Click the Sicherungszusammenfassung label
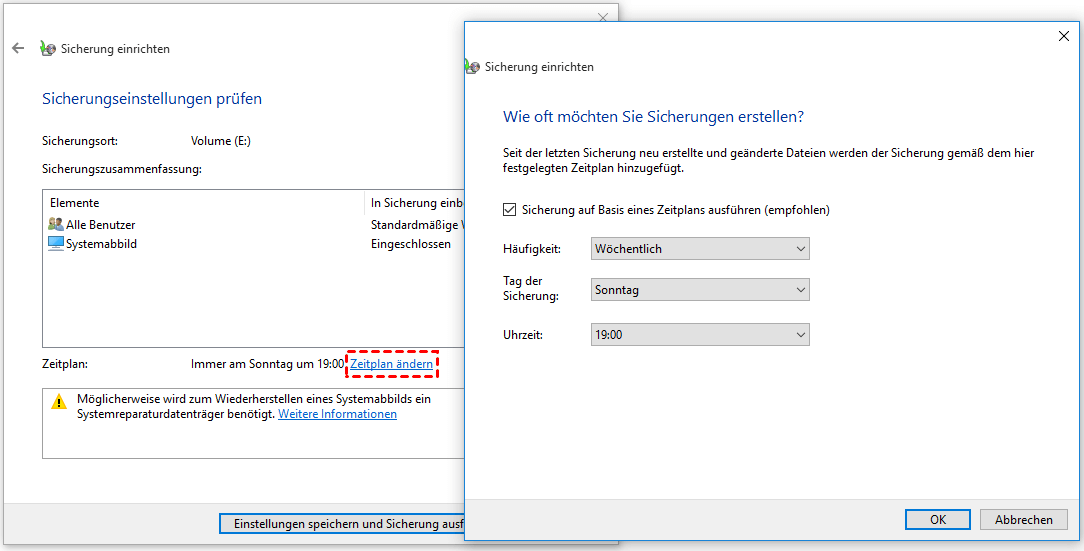Viewport: 1084px width, 551px height. (x=122, y=169)
